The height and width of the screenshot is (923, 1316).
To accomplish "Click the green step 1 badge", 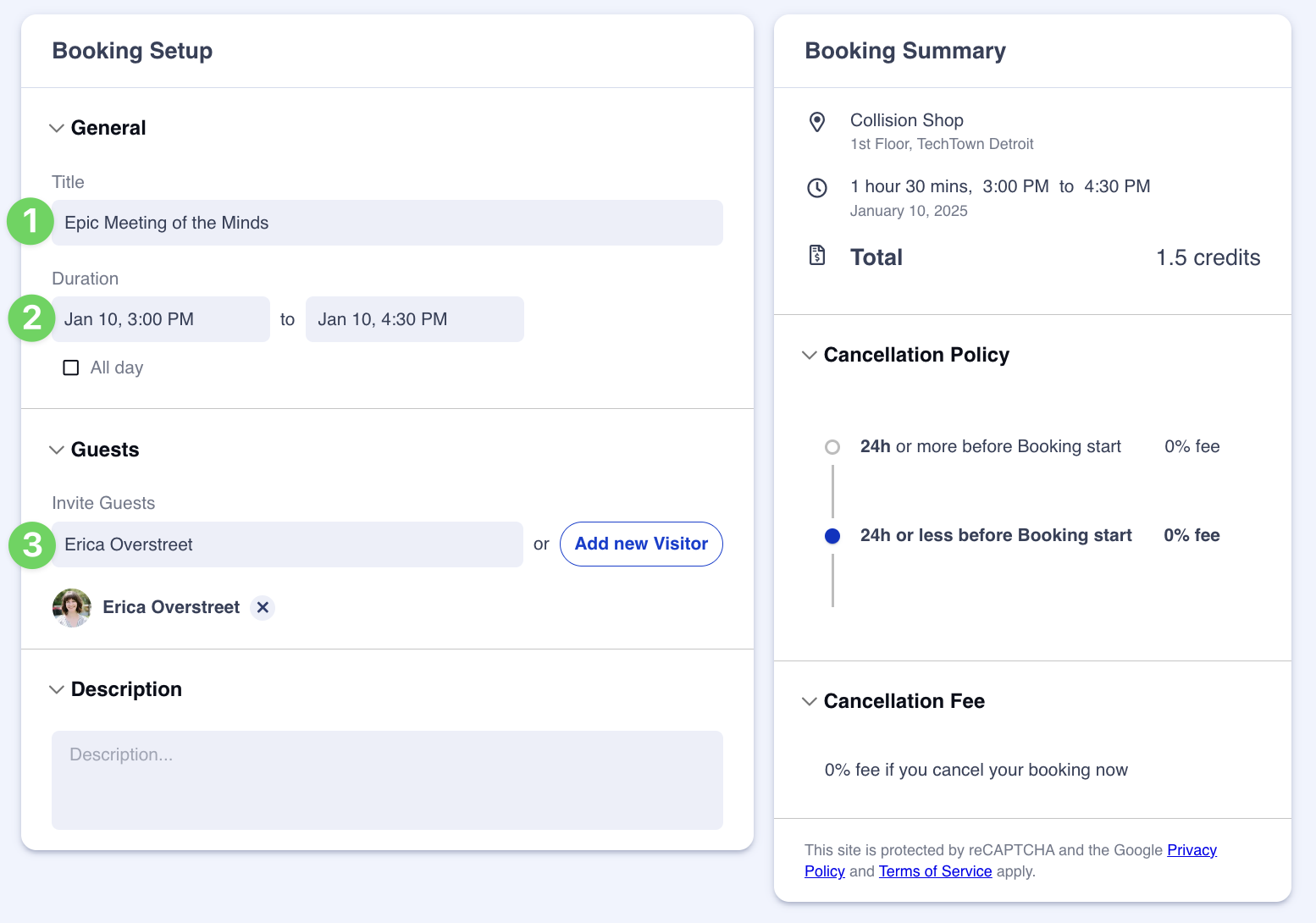I will (31, 222).
